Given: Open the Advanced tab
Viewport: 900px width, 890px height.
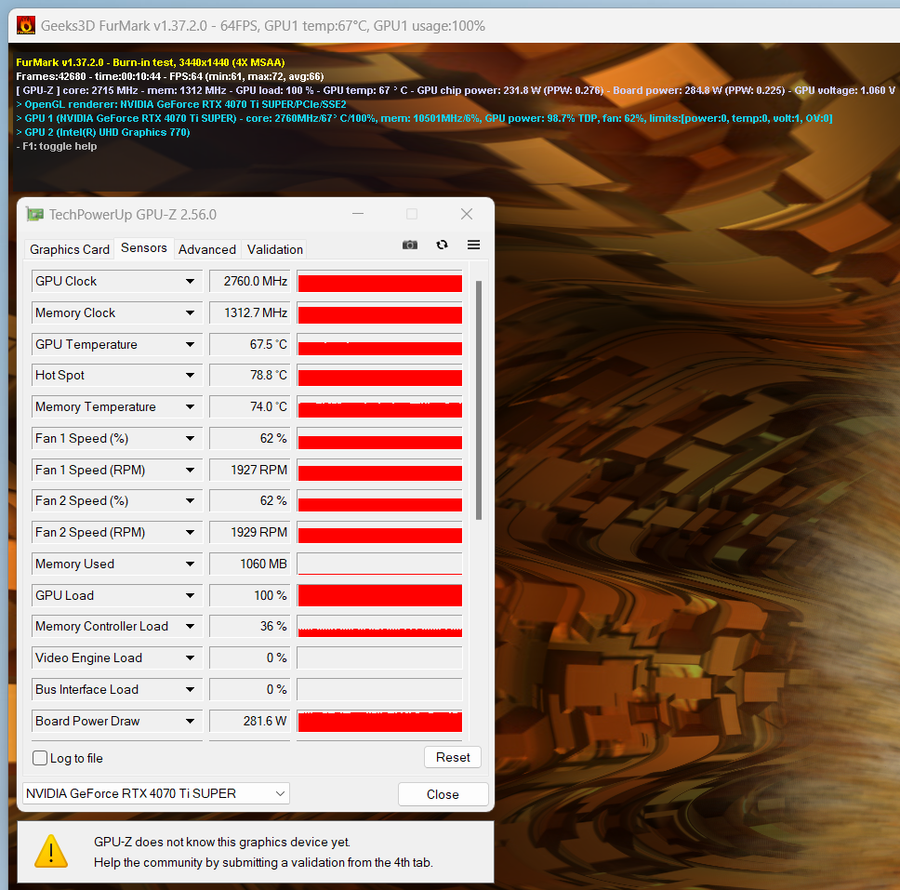Looking at the screenshot, I should pyautogui.click(x=207, y=250).
